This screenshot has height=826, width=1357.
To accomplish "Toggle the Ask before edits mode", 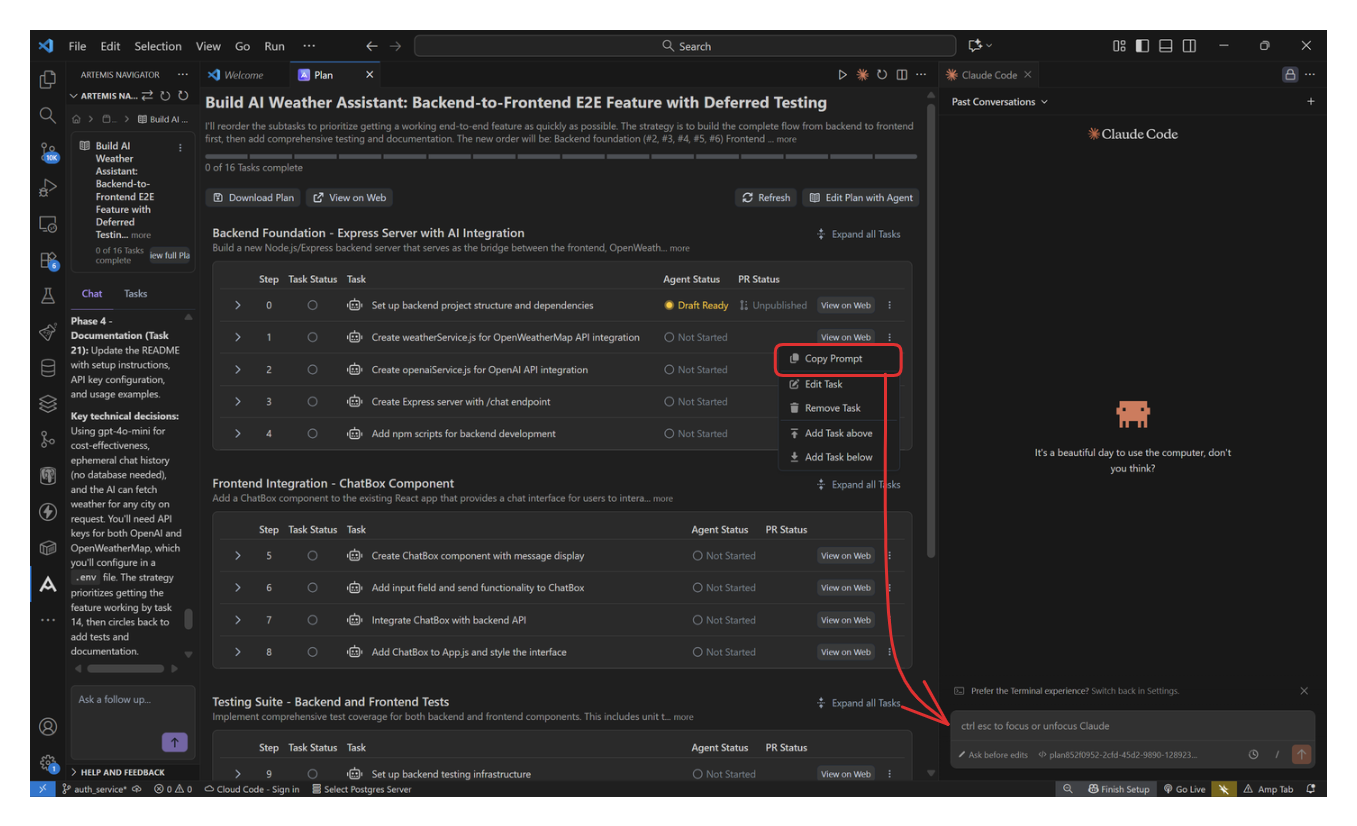I will coord(997,754).
